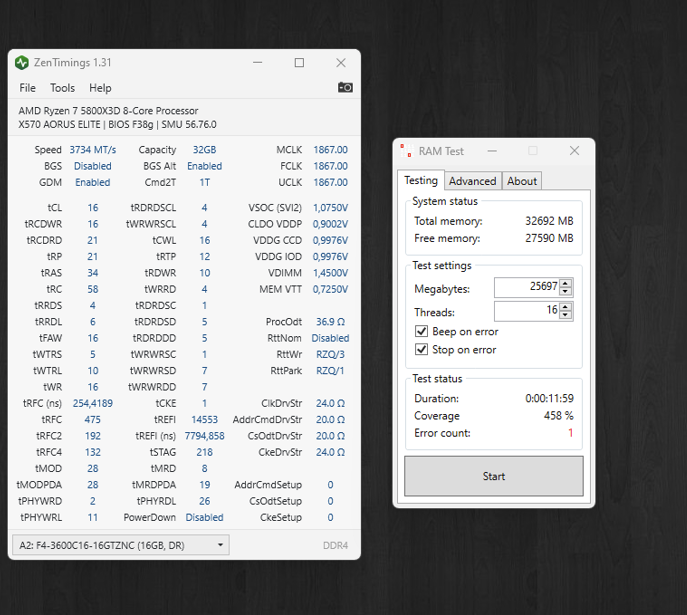Click the CLDO VDDP value 0,9002V

(x=330, y=224)
